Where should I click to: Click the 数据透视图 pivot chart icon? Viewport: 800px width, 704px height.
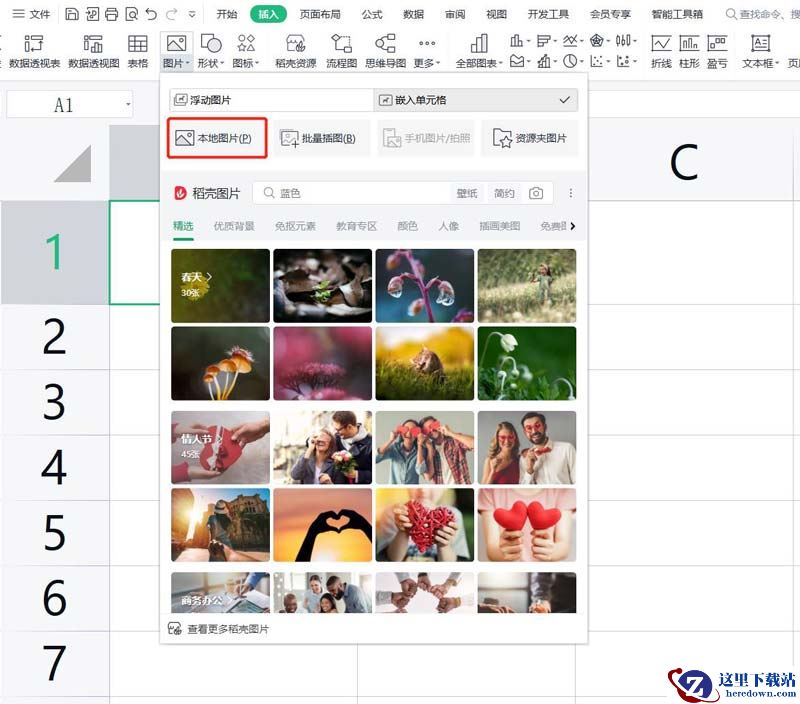pos(93,51)
